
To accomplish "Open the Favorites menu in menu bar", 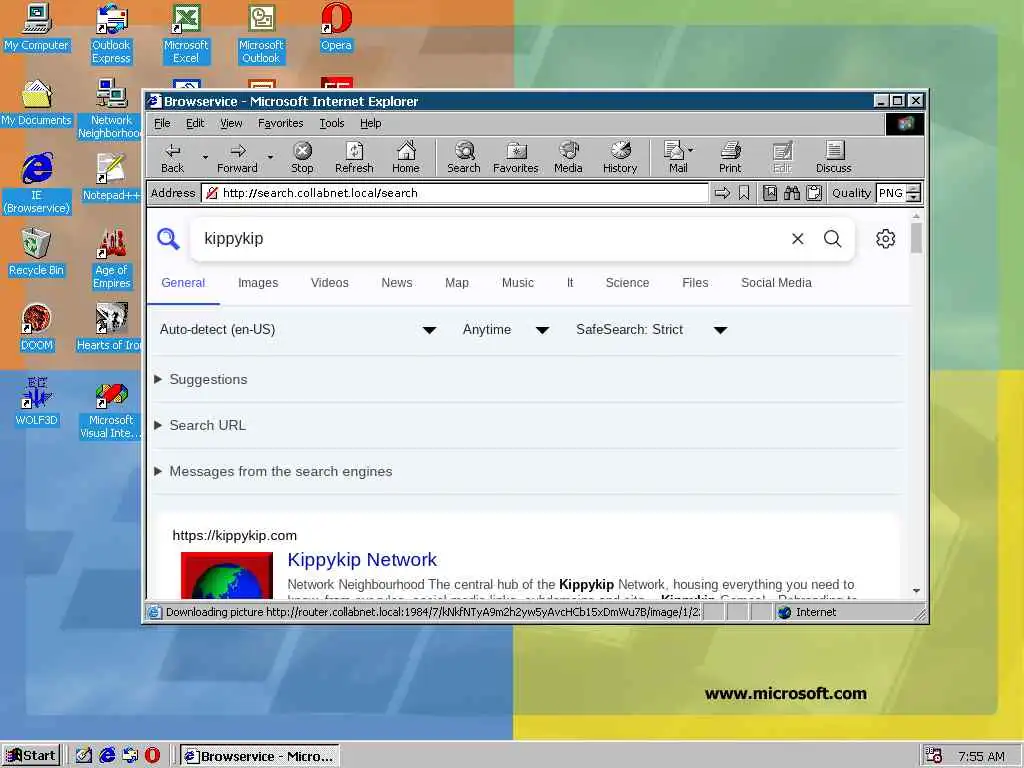I will pos(280,123).
